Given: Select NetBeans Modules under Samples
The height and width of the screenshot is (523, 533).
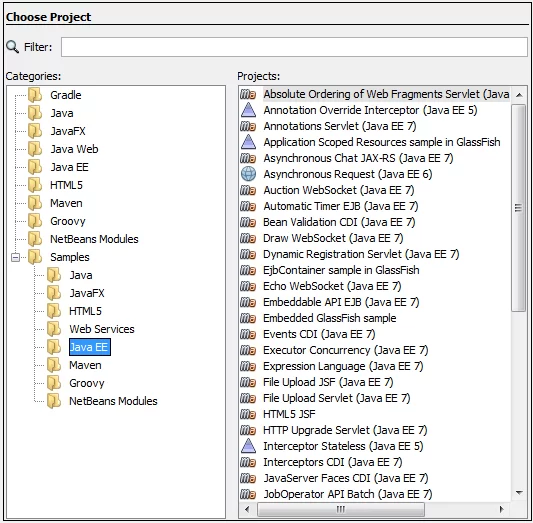Looking at the screenshot, I should click(x=113, y=401).
